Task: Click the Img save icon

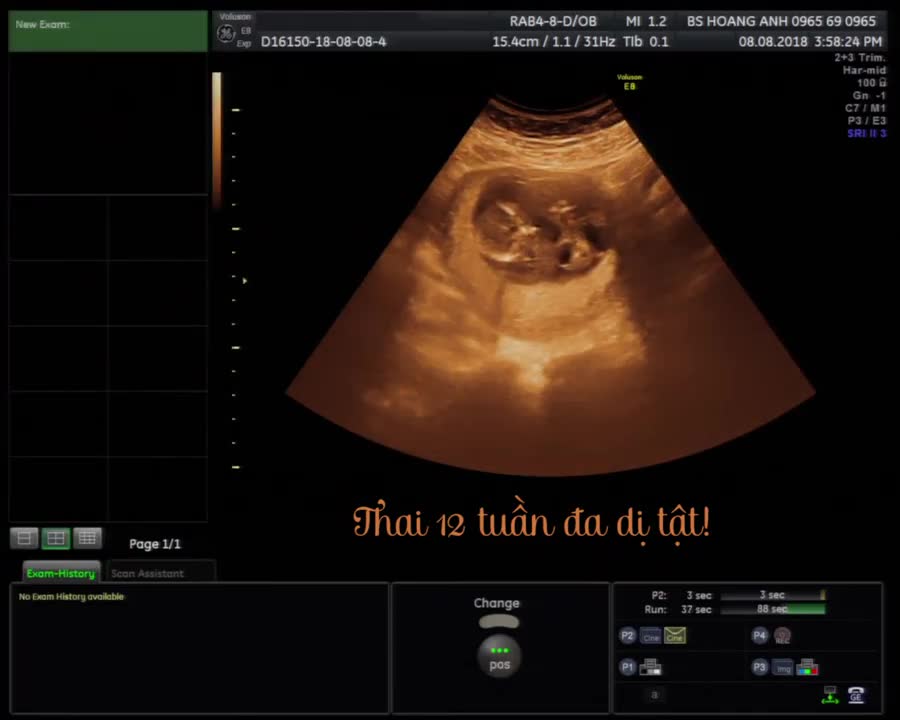Action: click(x=783, y=668)
